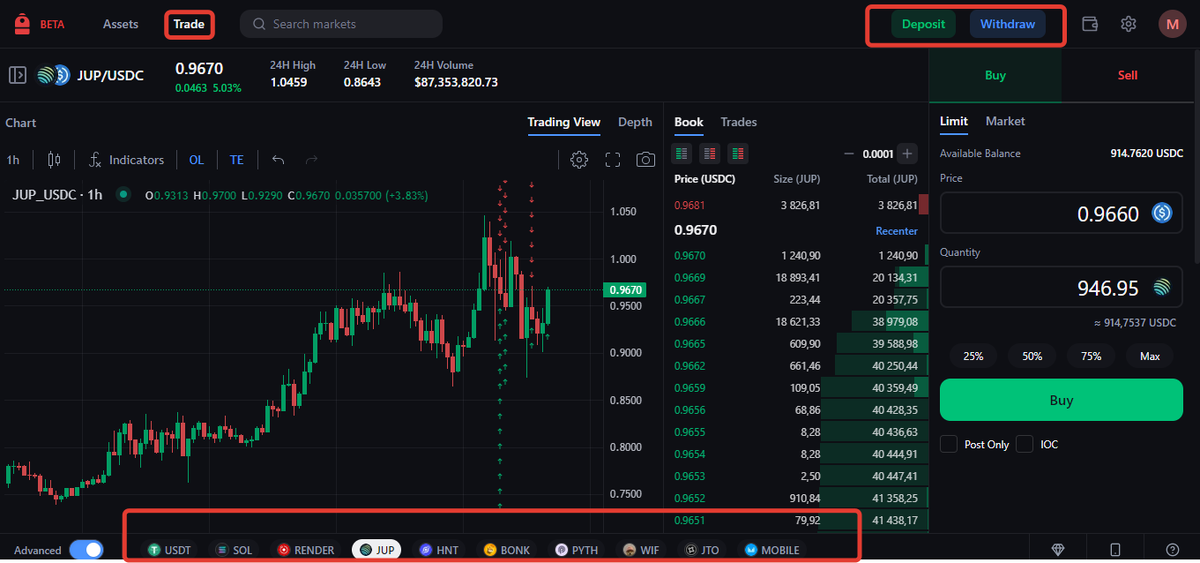Image resolution: width=1200 pixels, height=563 pixels.
Task: Toggle the green dot beside JUP_USDC 1h legend
Action: point(123,195)
